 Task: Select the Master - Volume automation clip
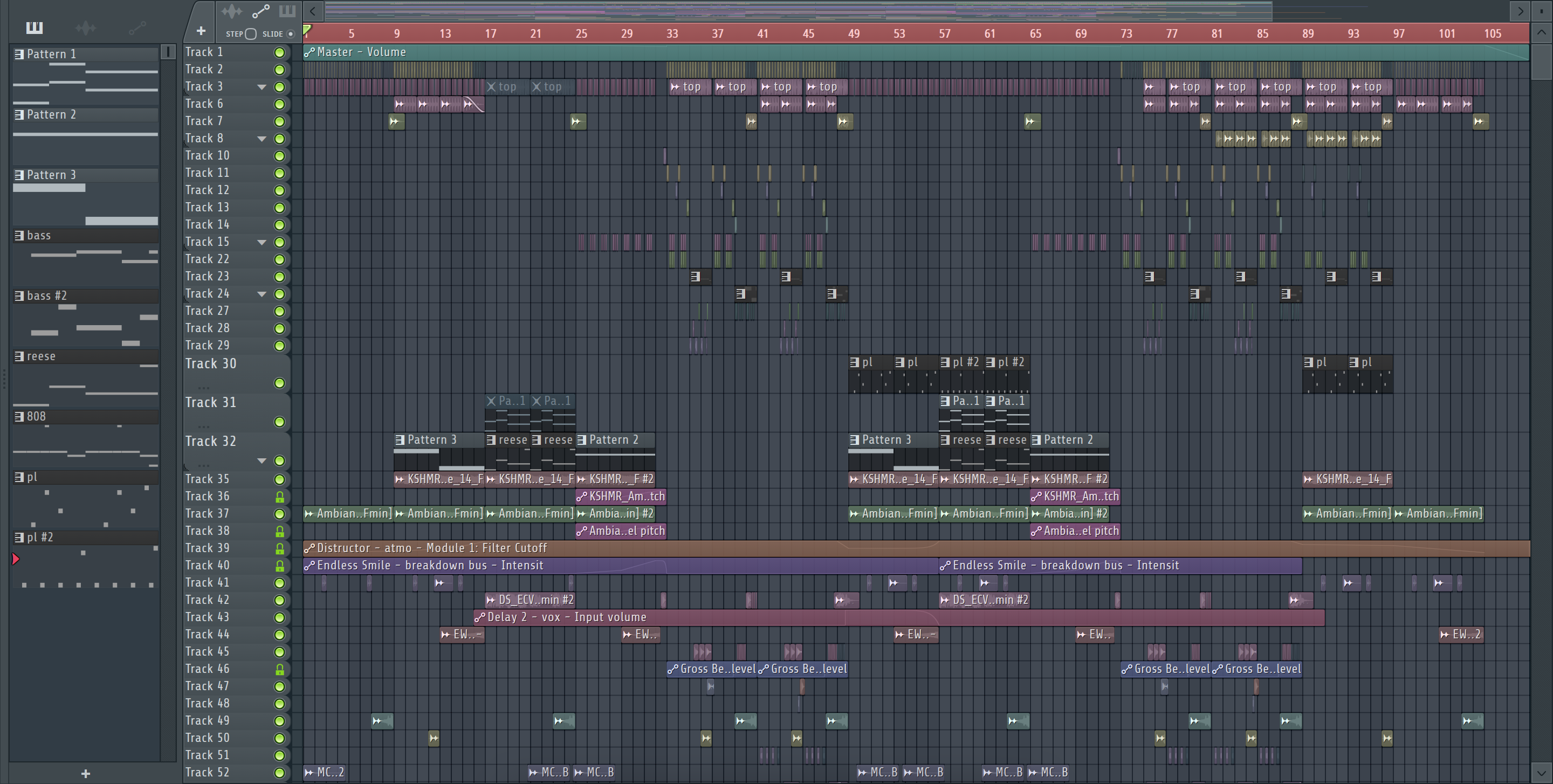916,52
